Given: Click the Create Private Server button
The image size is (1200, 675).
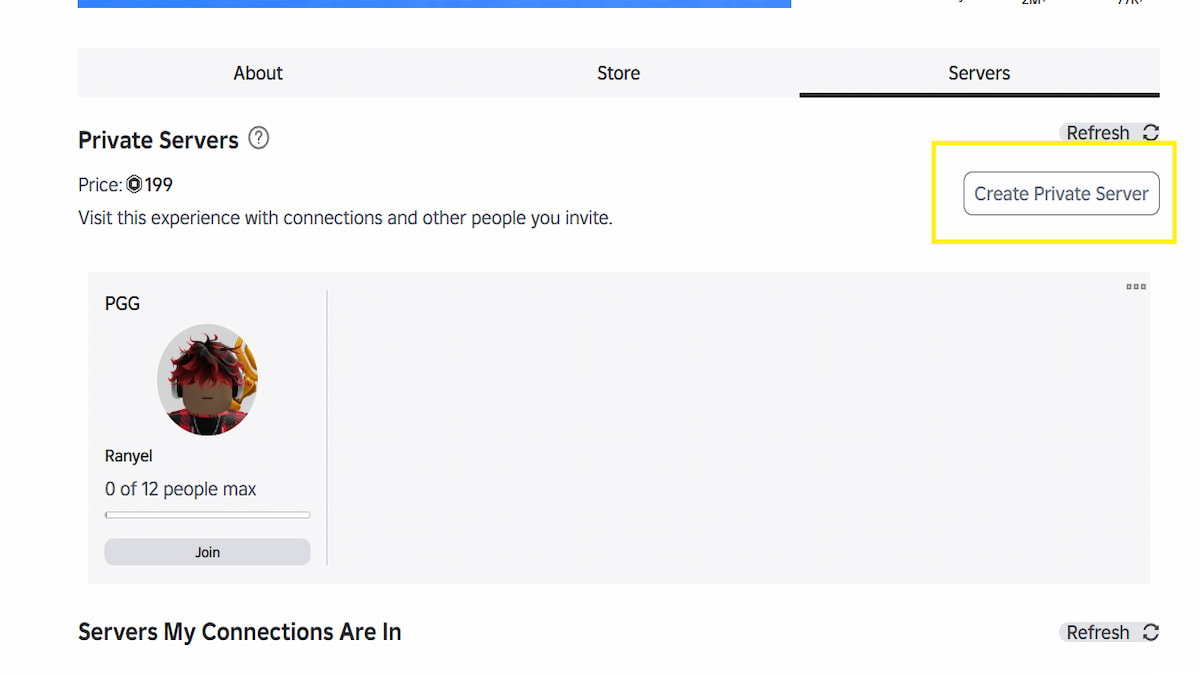Looking at the screenshot, I should point(1061,194).
